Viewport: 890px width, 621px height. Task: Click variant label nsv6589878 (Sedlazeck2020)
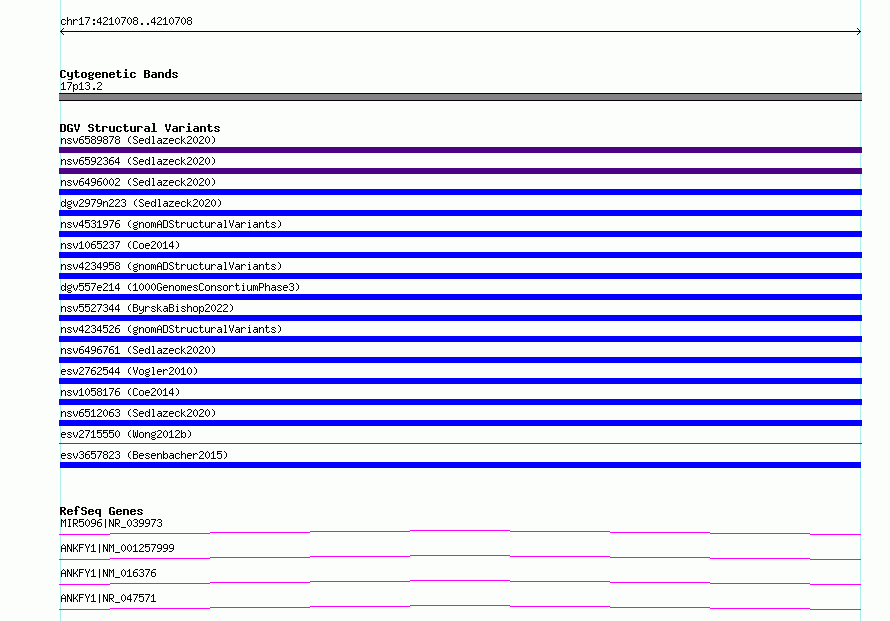click(138, 140)
